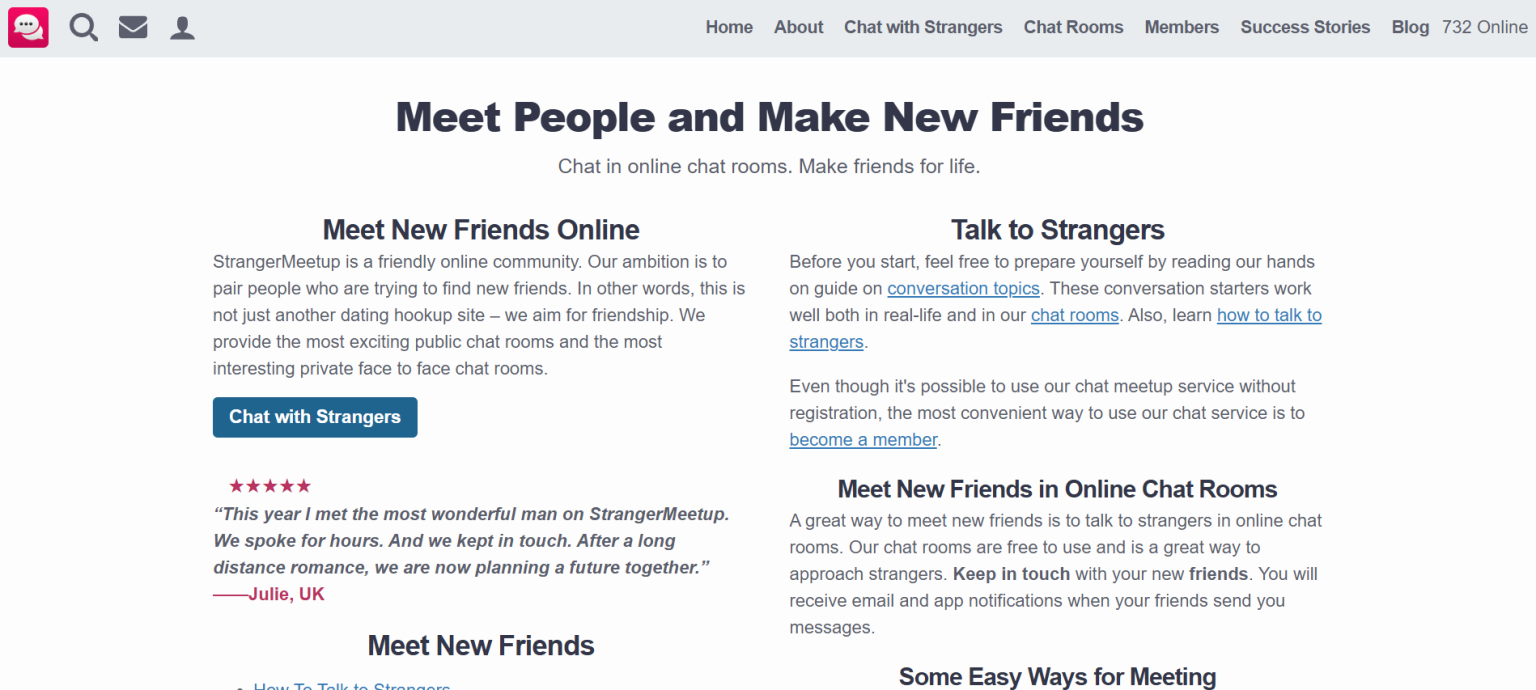This screenshot has width=1536, height=690.
Task: Select Home in the navigation bar
Action: click(x=729, y=27)
